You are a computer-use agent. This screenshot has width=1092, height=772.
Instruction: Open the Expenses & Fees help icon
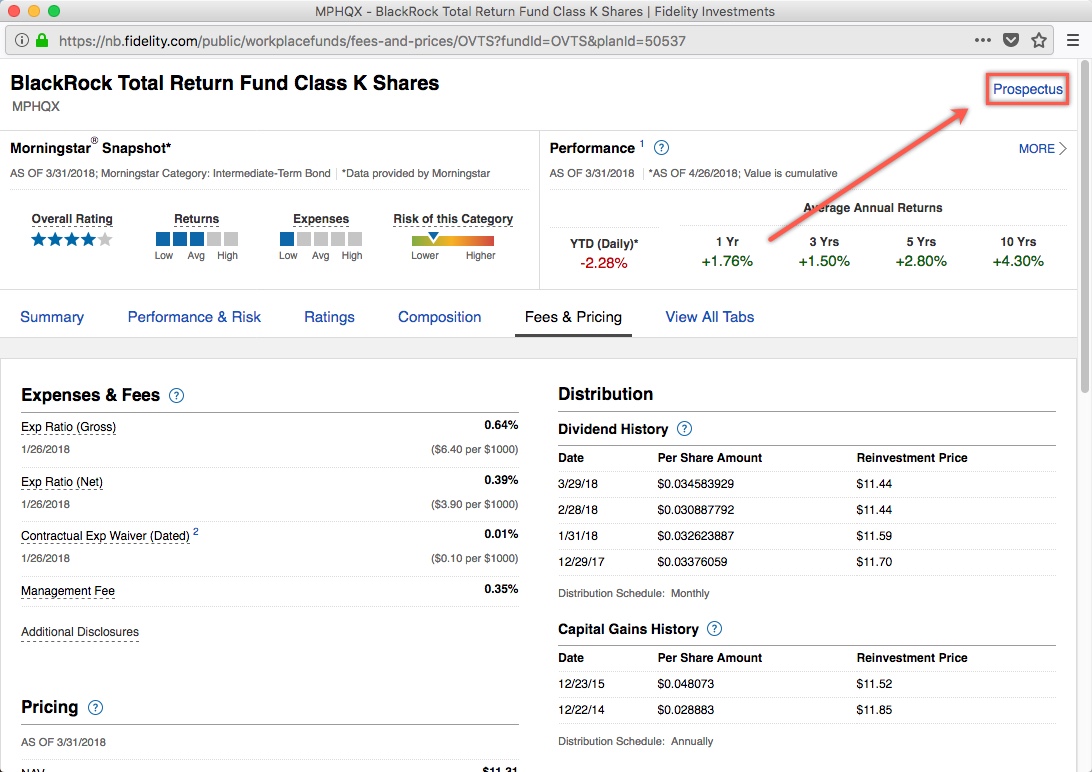177,395
